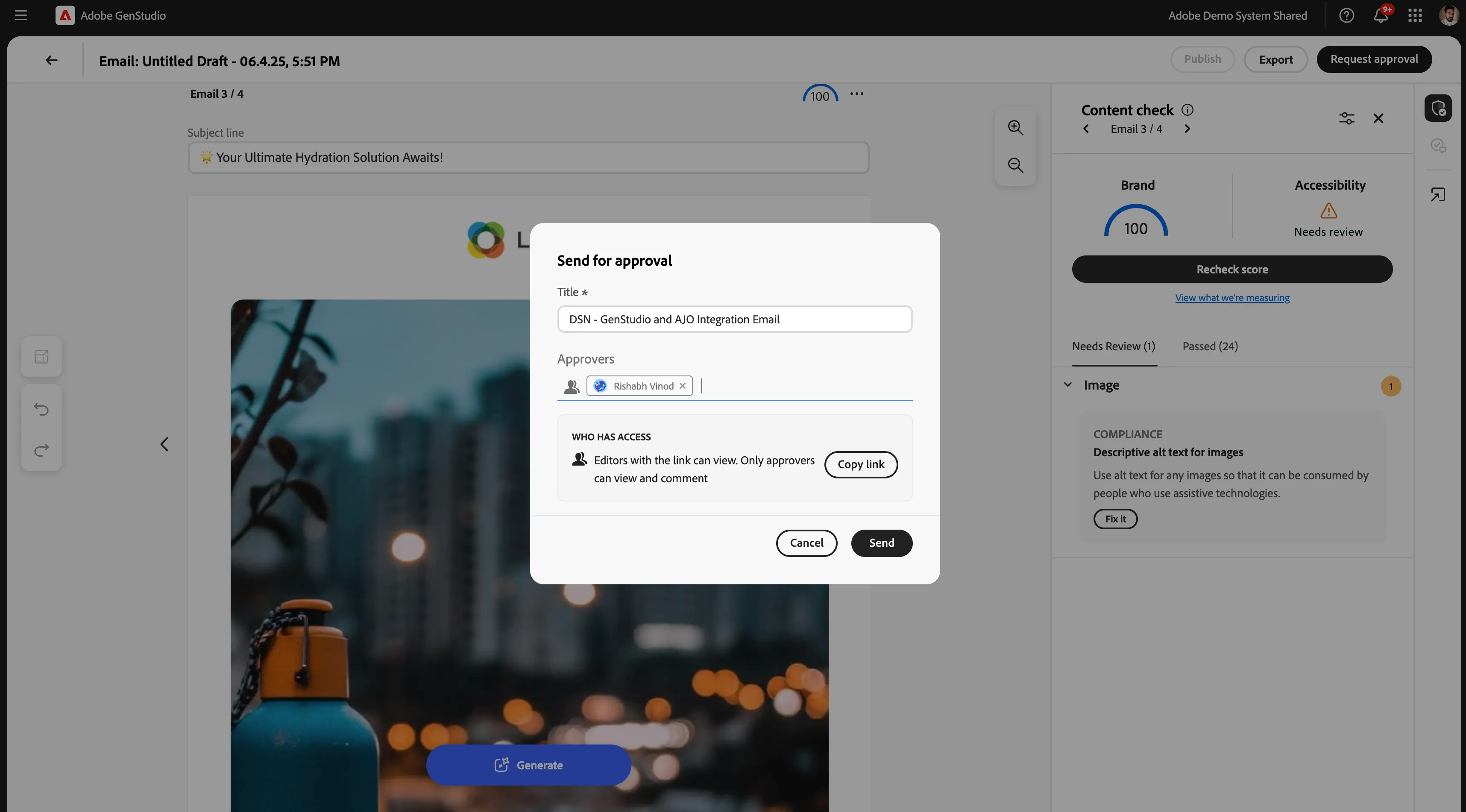Click the Adobe GenStudio logo

[x=65, y=15]
